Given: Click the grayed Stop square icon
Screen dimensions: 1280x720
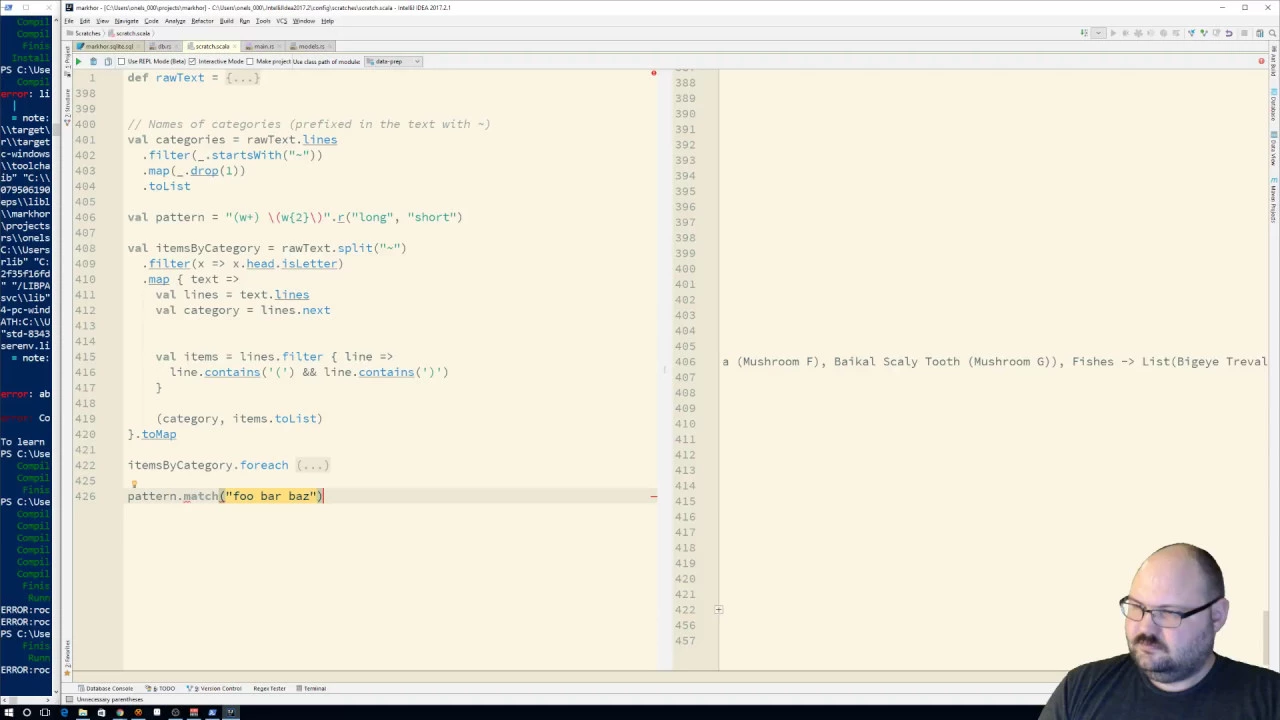Looking at the screenshot, I should pyautogui.click(x=1244, y=33).
